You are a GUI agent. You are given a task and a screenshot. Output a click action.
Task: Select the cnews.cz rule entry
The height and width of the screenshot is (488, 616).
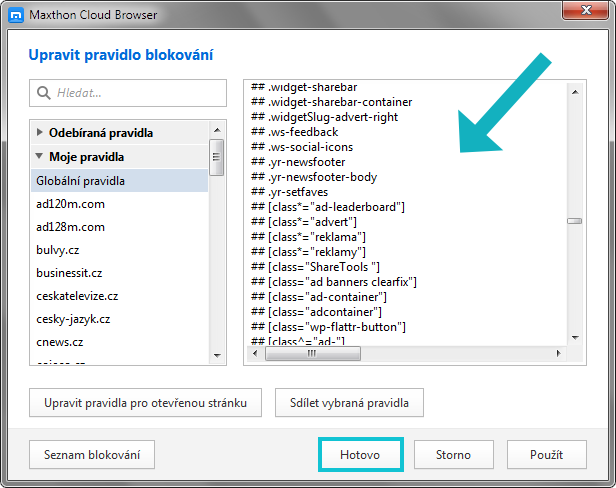pos(59,342)
